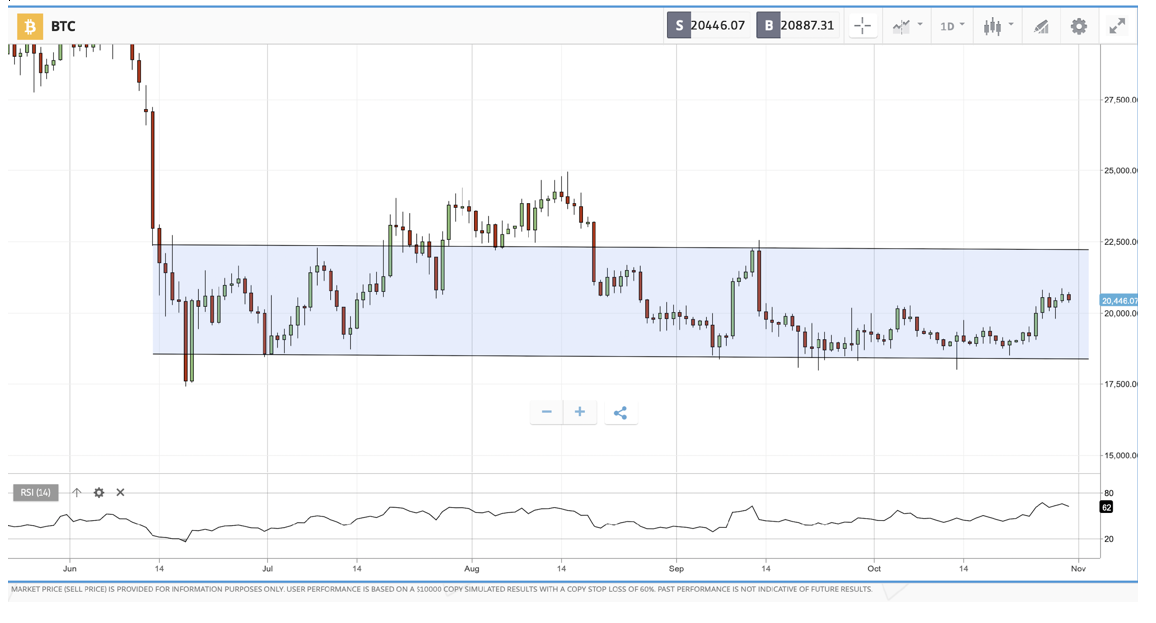1156x623 pixels.
Task: Remove the RSI indicator panel
Action: 120,492
